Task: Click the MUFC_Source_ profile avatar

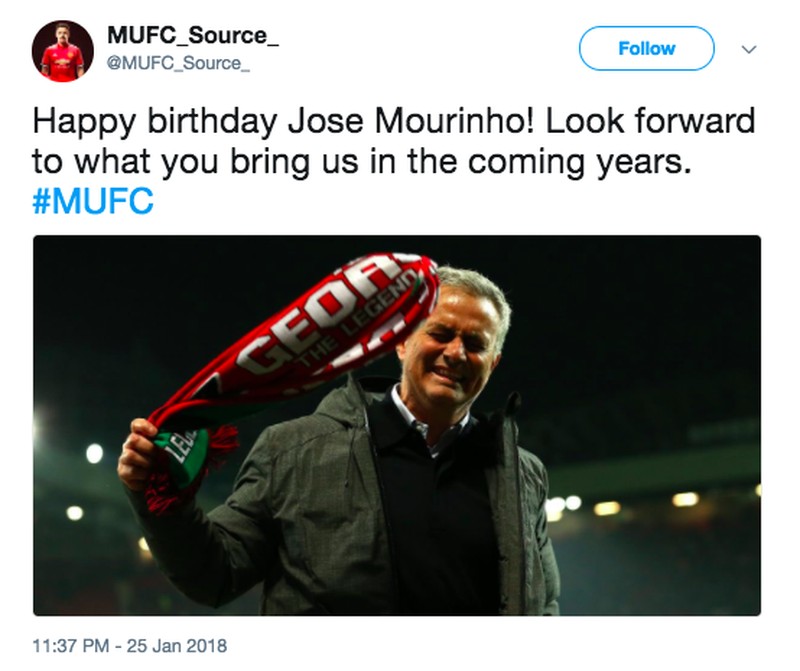Action: click(x=63, y=49)
